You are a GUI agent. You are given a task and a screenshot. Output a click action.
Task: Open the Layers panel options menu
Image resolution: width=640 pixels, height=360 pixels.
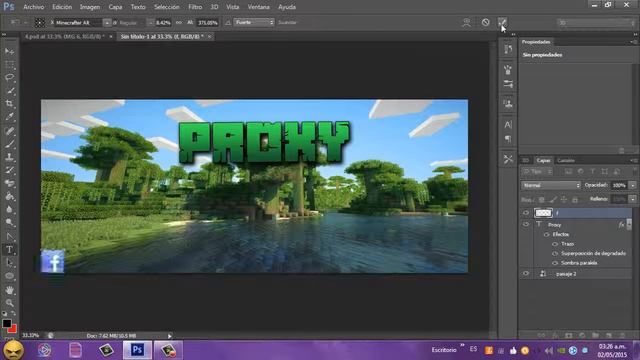coord(633,160)
